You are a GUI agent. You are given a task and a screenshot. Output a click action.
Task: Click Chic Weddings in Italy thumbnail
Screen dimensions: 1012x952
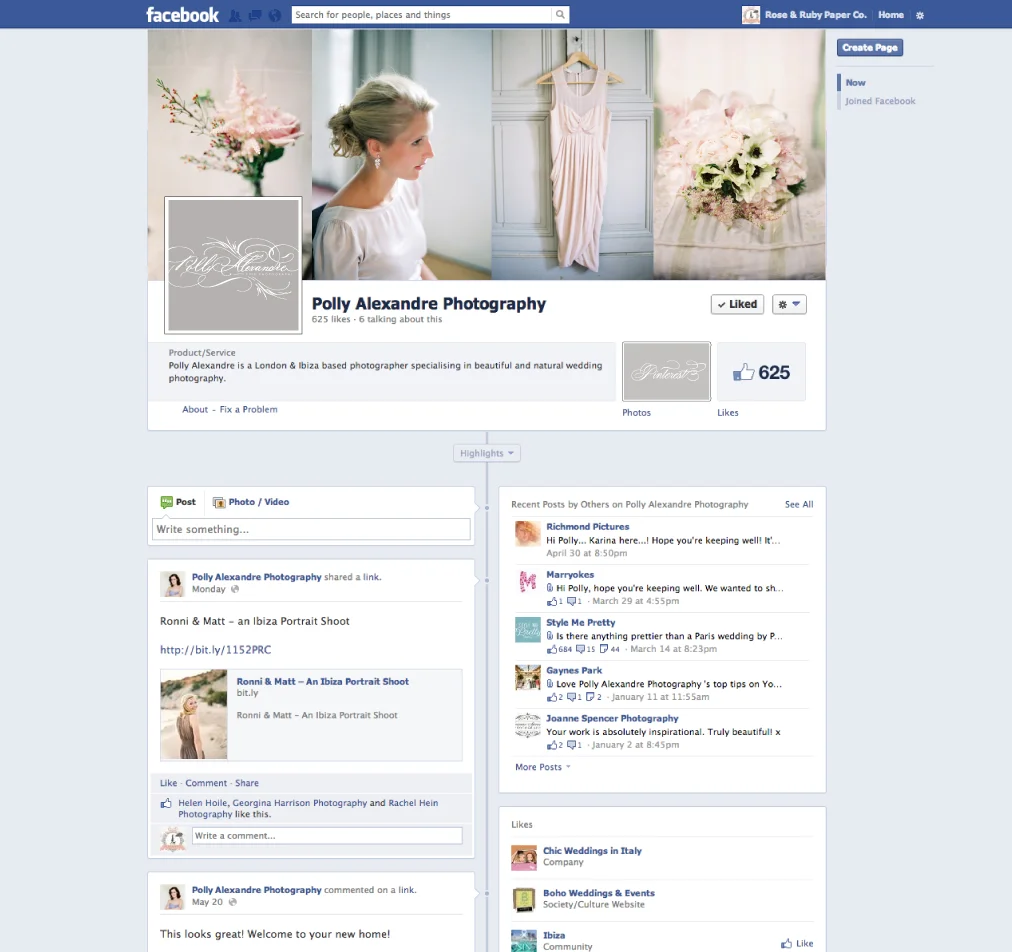click(523, 858)
